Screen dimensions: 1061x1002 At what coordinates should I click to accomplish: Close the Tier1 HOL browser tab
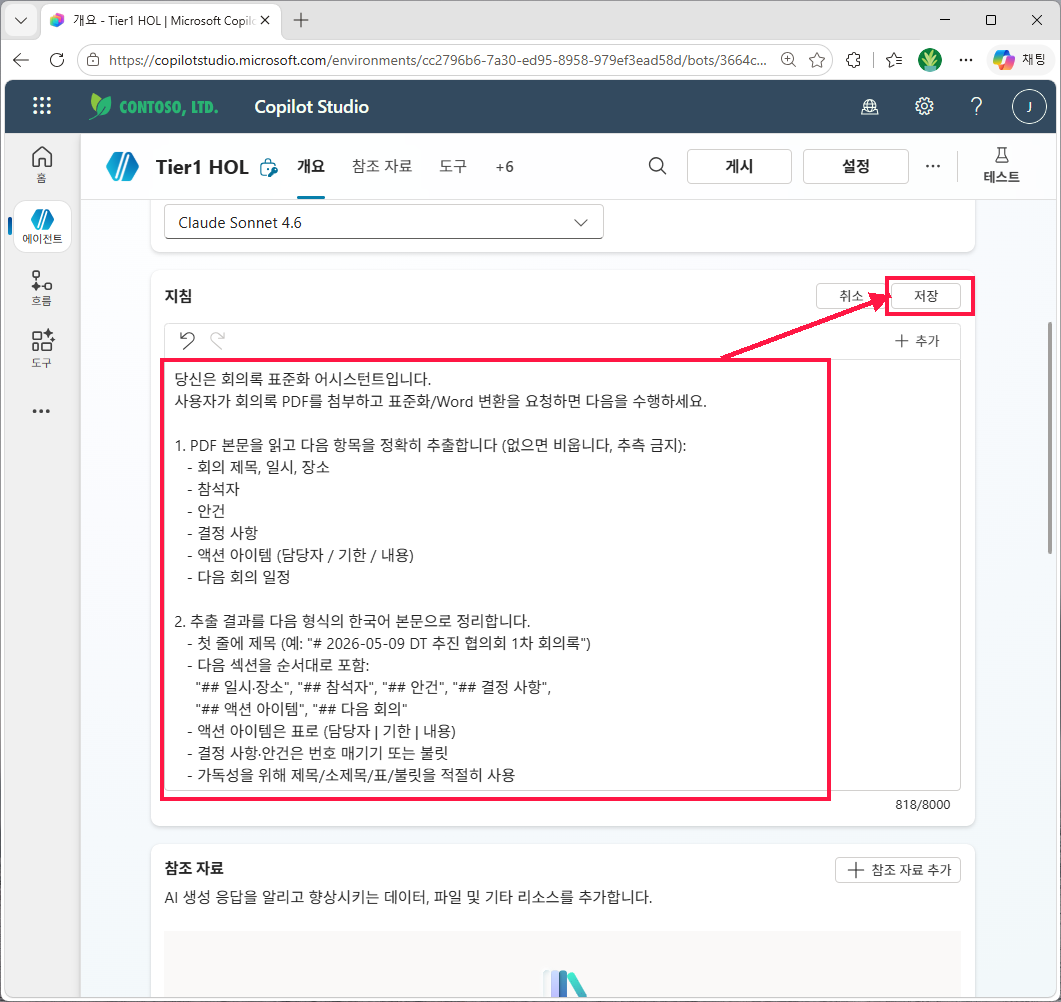click(266, 20)
